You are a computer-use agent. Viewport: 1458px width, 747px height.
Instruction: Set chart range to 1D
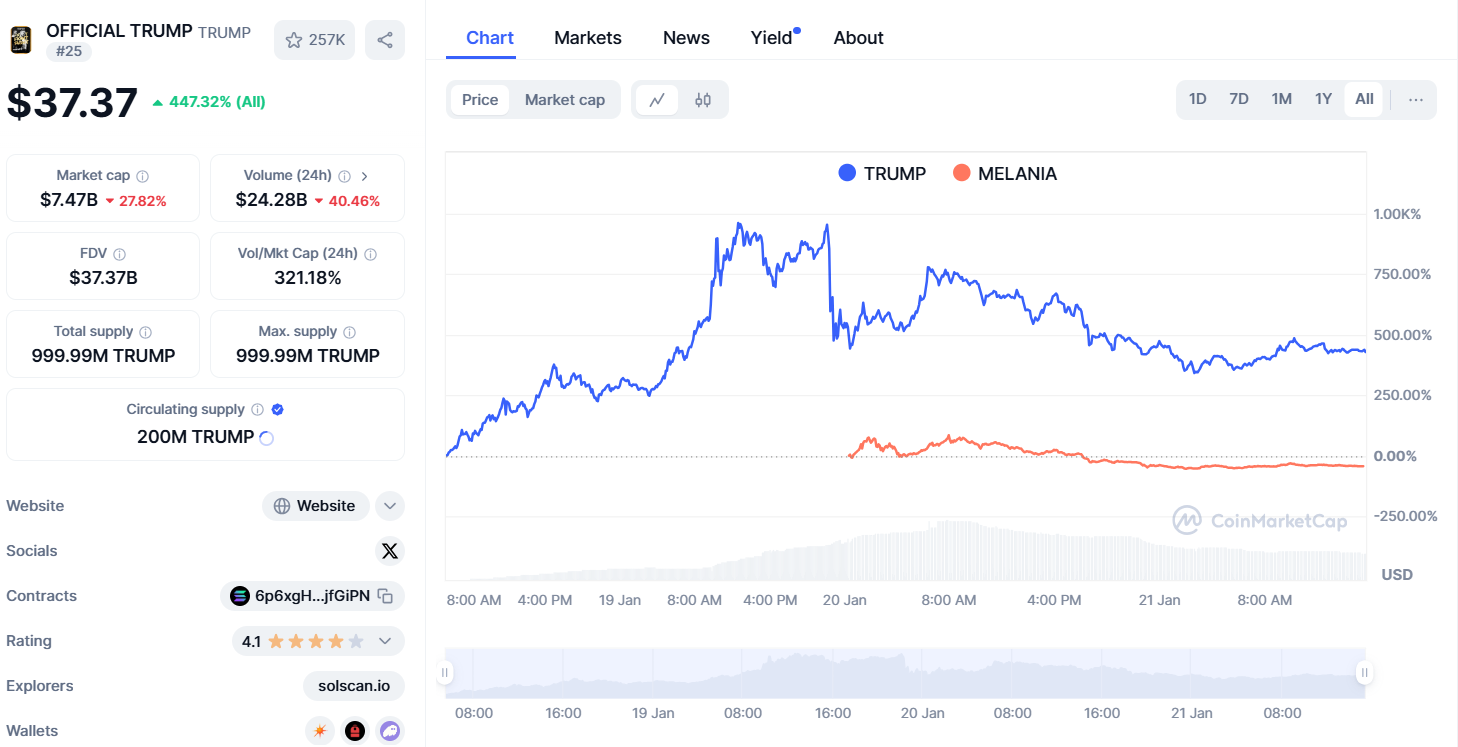point(1197,99)
